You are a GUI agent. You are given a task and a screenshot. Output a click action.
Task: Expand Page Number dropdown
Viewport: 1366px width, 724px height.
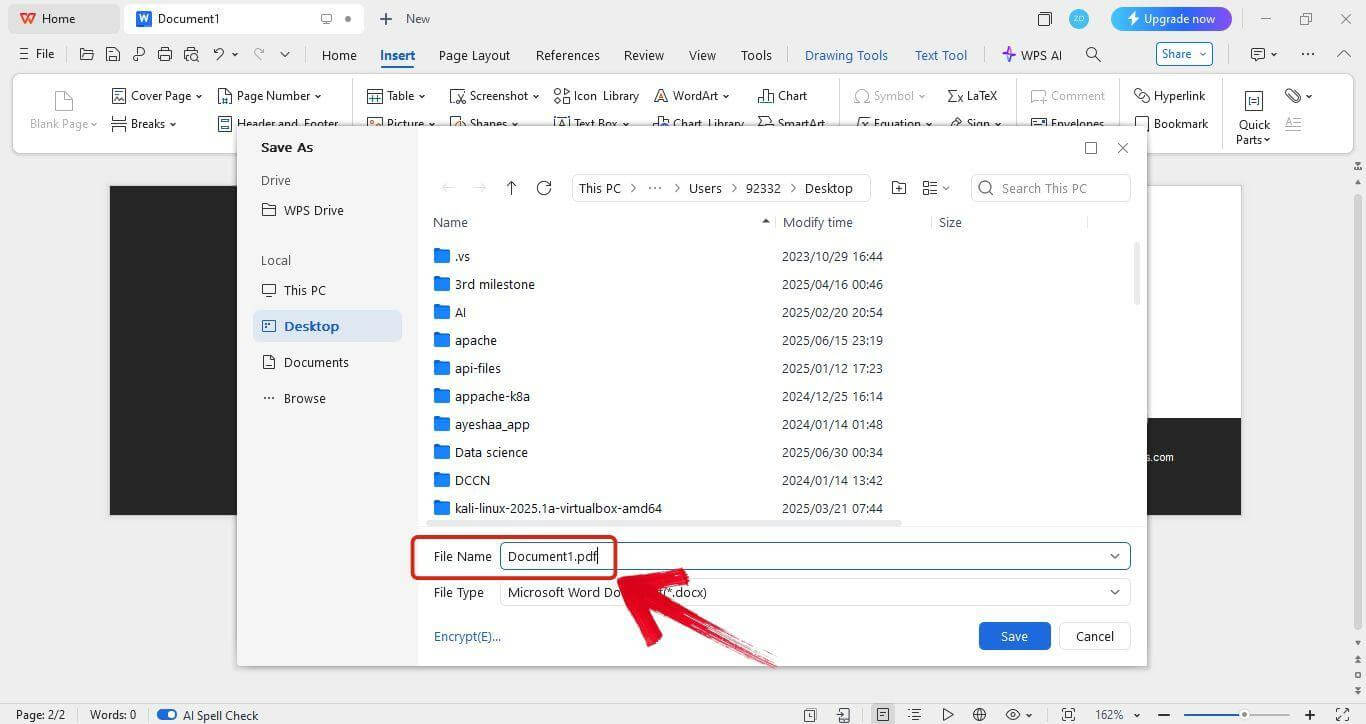point(318,96)
